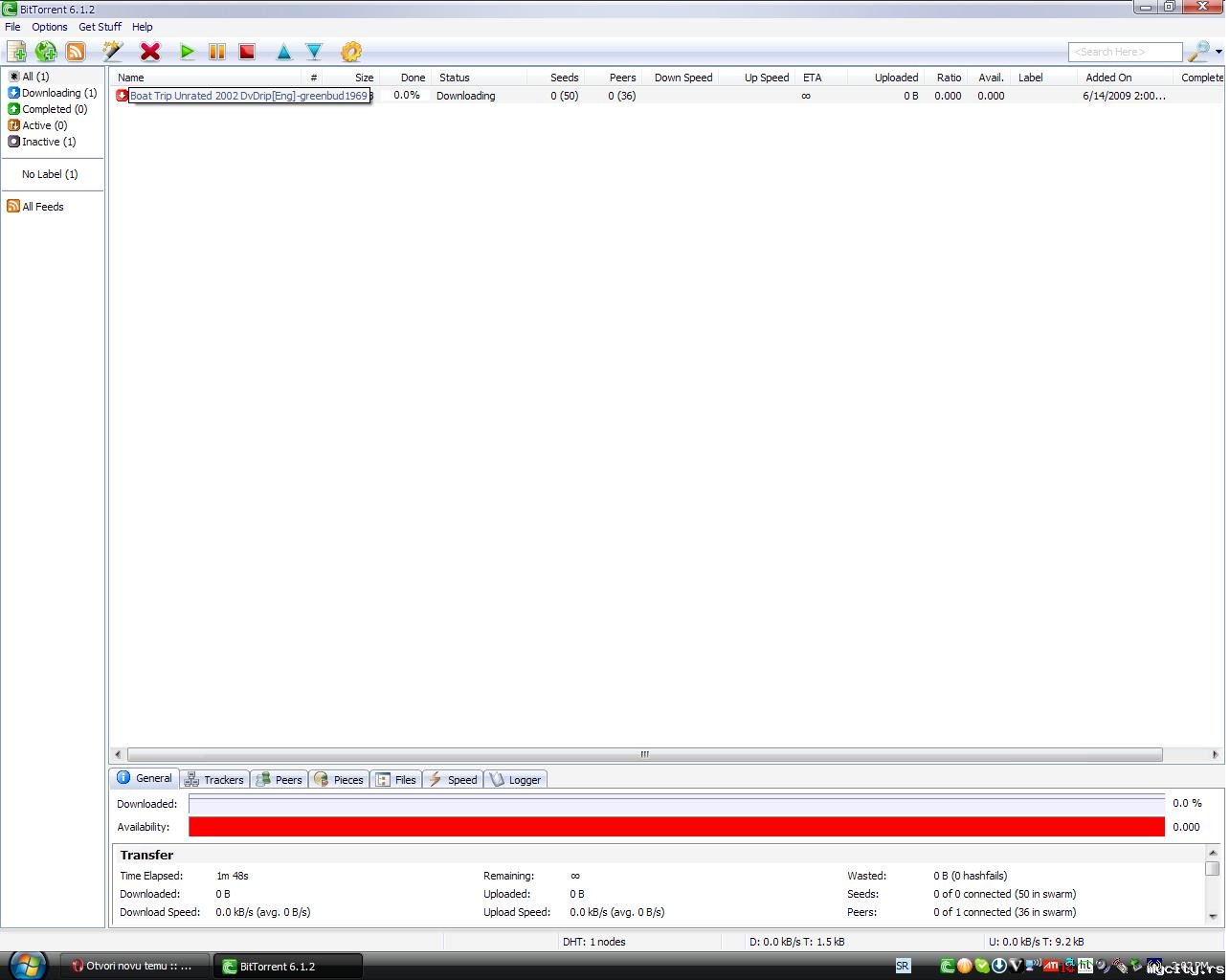Viewport: 1230px width, 980px height.
Task: Sort torrents by the Size column
Action: click(352, 78)
